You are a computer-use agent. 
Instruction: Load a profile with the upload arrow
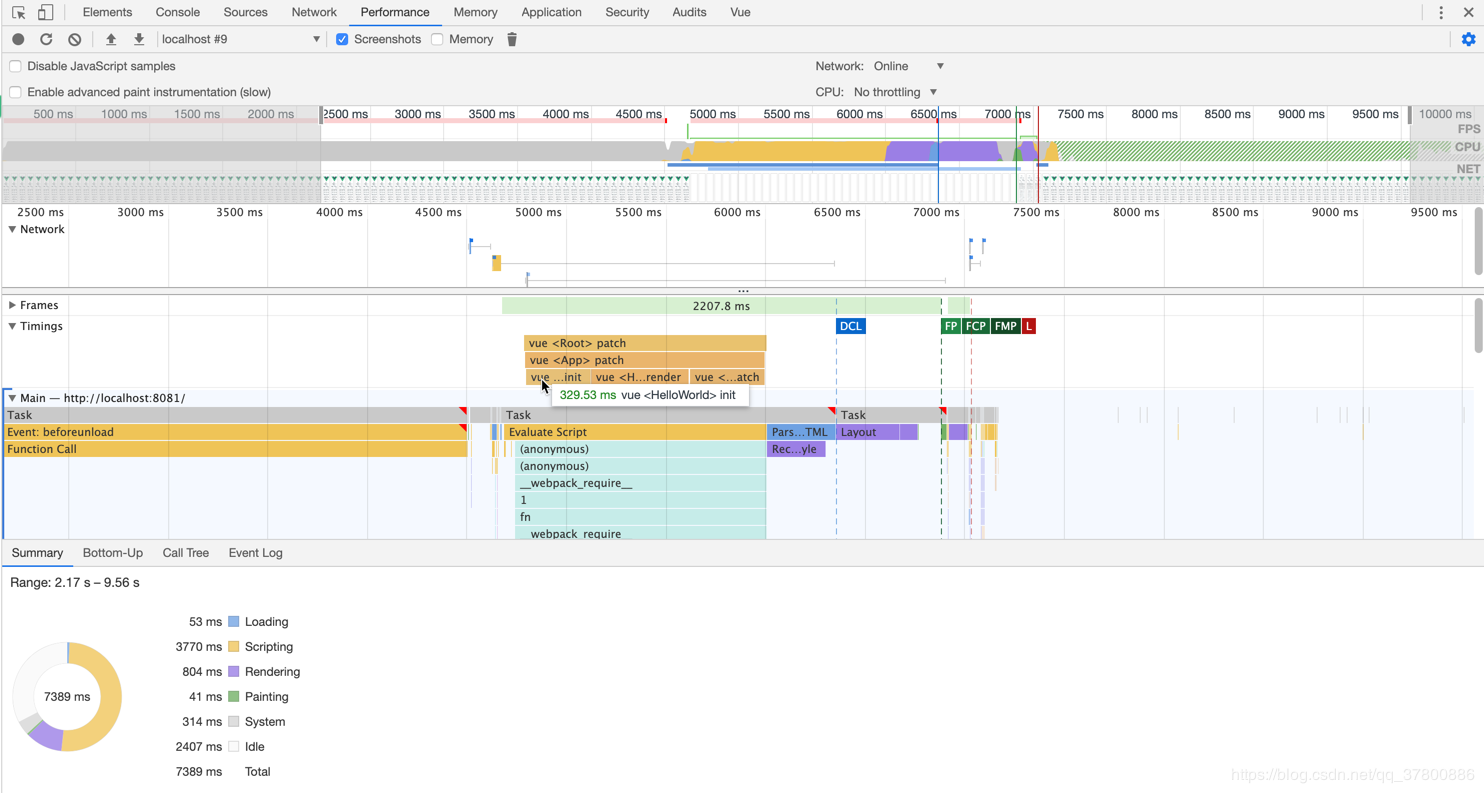click(111, 39)
